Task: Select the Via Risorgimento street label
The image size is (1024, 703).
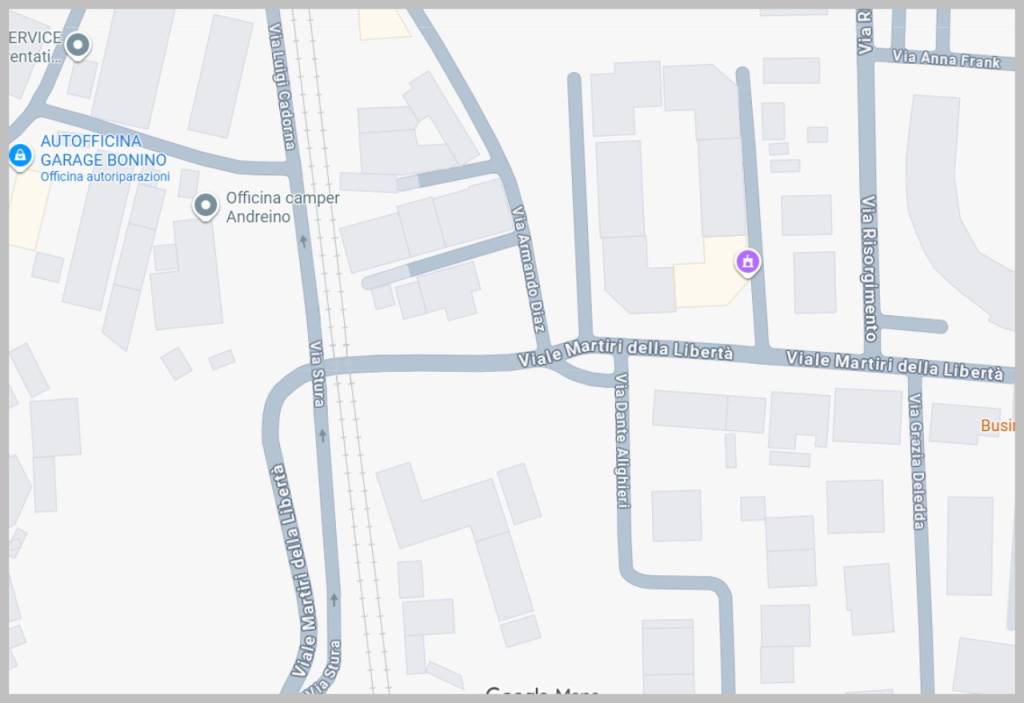Action: (869, 268)
